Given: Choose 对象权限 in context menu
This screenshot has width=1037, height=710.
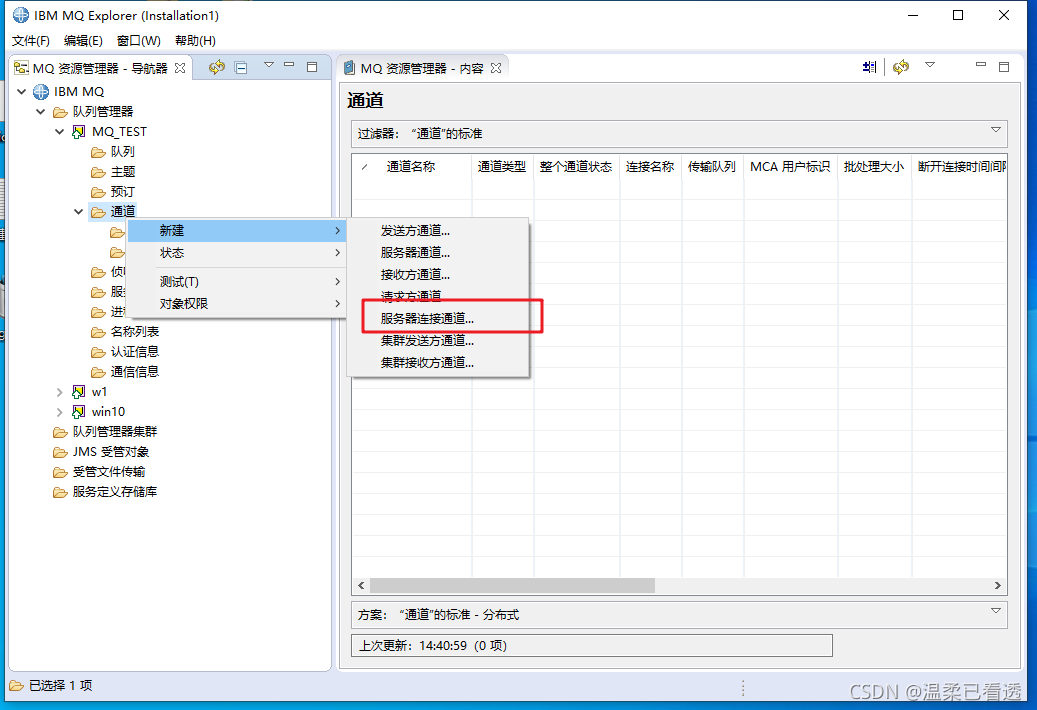Looking at the screenshot, I should (237, 303).
